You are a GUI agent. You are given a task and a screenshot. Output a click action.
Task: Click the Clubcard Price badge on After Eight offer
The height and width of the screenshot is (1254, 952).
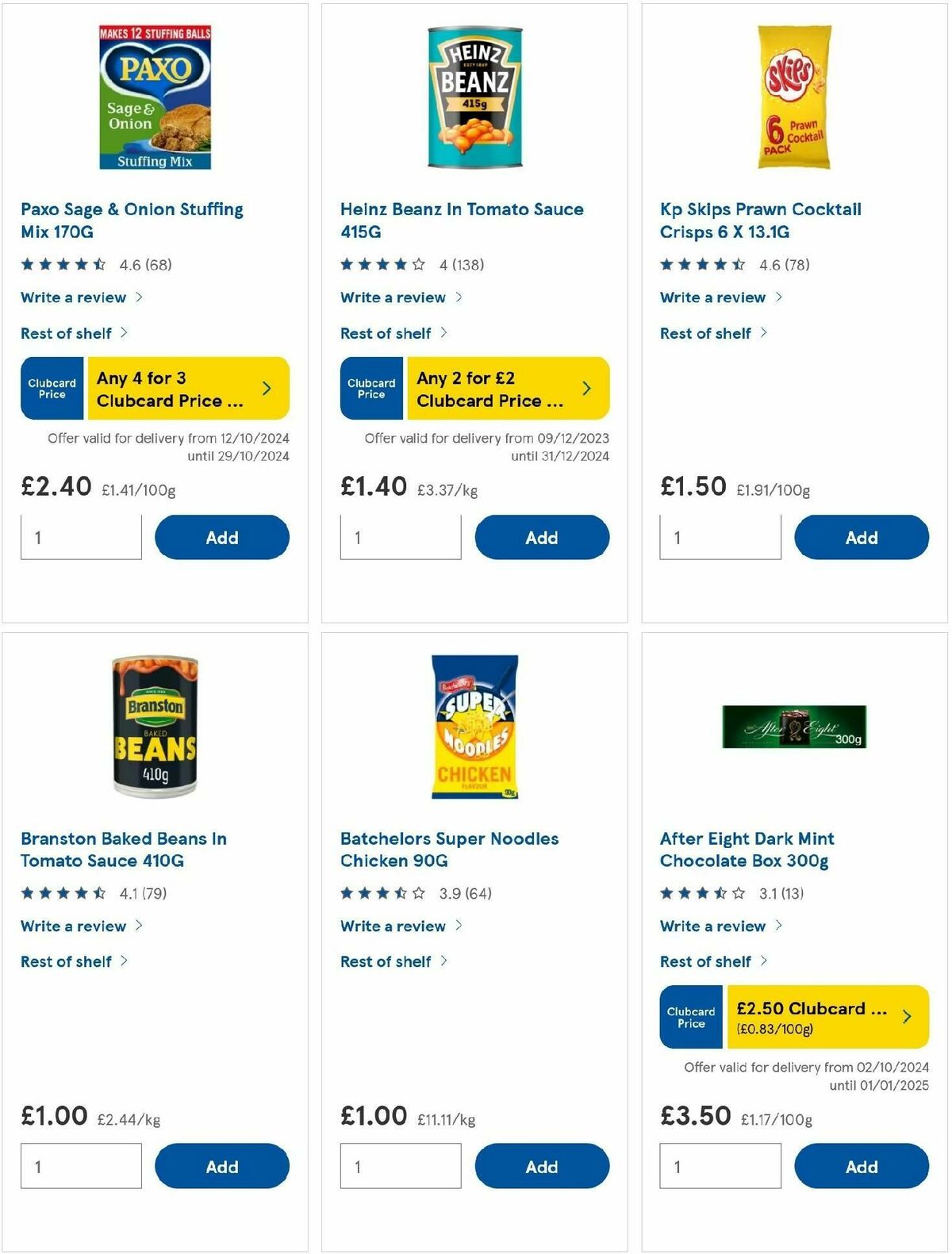(691, 1018)
